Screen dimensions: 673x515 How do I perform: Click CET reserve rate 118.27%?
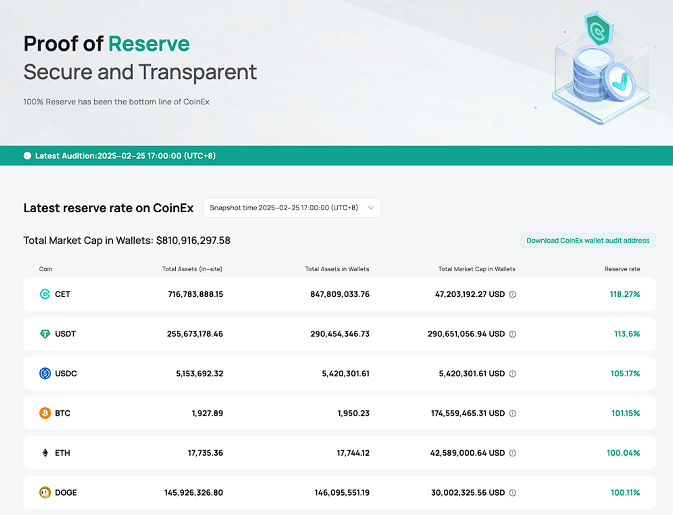(x=625, y=294)
